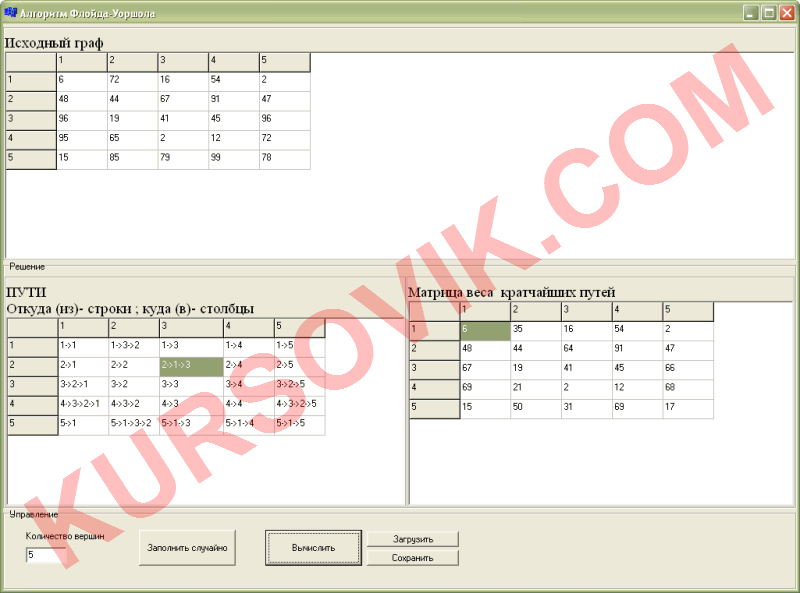Select cell 35 in shortest paths matrix
800x593 pixels.
pyautogui.click(x=536, y=331)
